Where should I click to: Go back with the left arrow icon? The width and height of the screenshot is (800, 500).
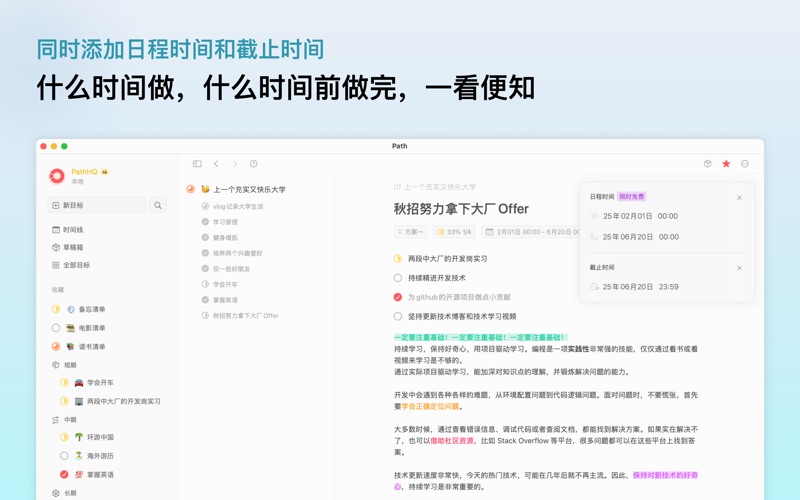[x=216, y=164]
